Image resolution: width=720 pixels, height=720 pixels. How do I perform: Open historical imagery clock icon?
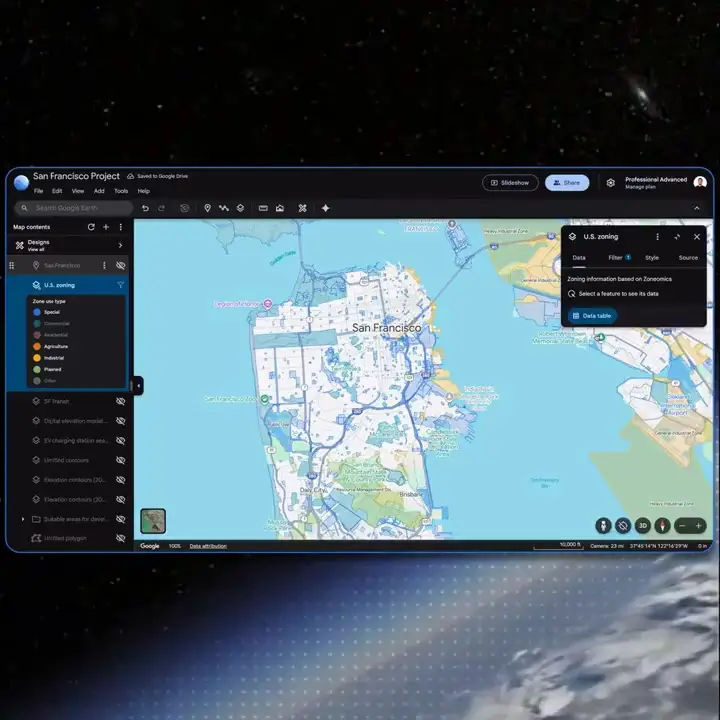point(185,208)
